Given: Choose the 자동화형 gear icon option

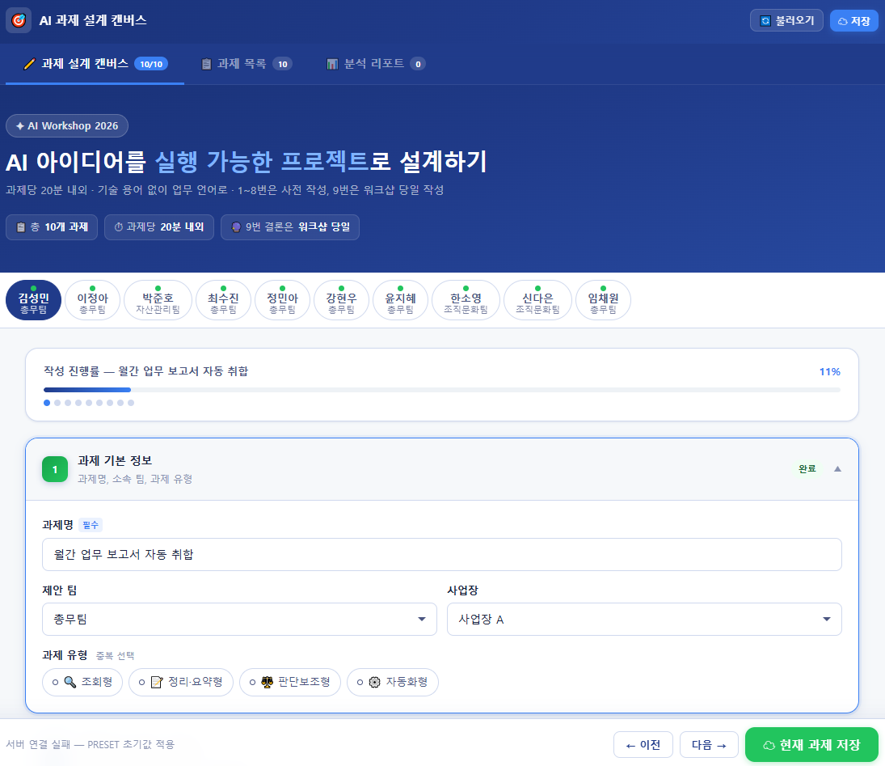Looking at the screenshot, I should pyautogui.click(x=393, y=682).
